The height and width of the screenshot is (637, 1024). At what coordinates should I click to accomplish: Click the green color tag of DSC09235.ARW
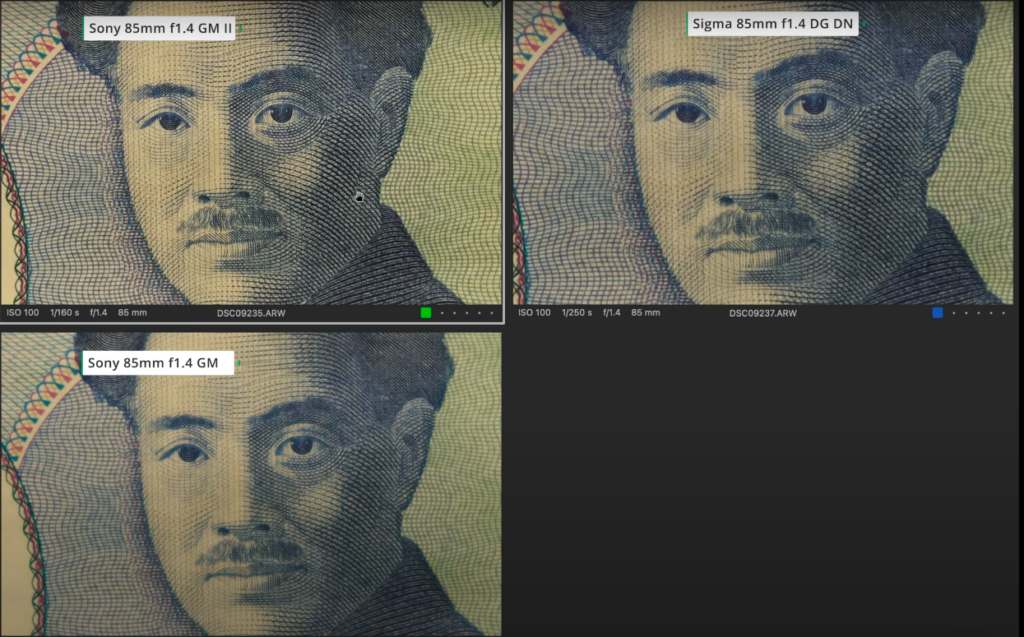coord(426,313)
